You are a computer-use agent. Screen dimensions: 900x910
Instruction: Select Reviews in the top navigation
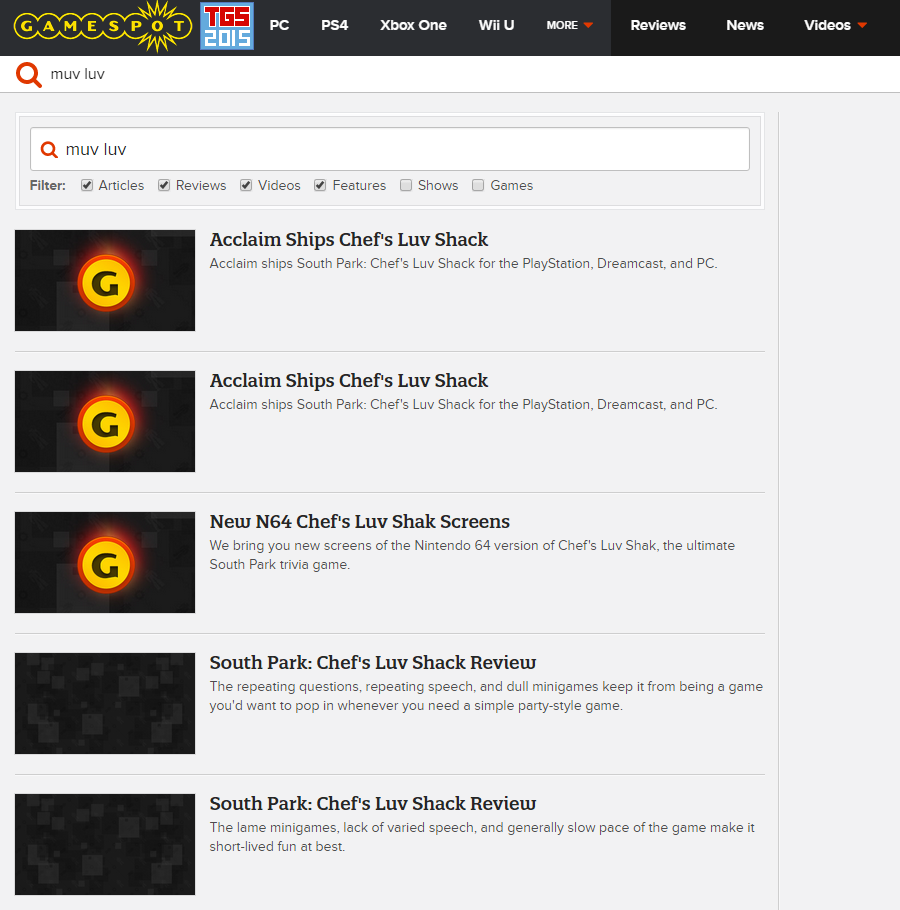tap(658, 26)
